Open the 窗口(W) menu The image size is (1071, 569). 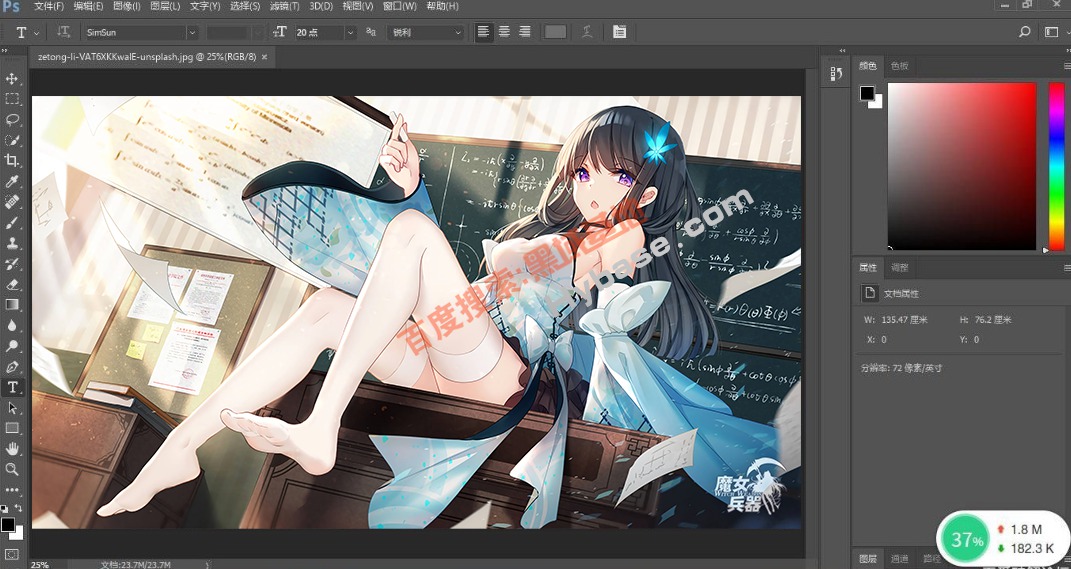coord(400,6)
